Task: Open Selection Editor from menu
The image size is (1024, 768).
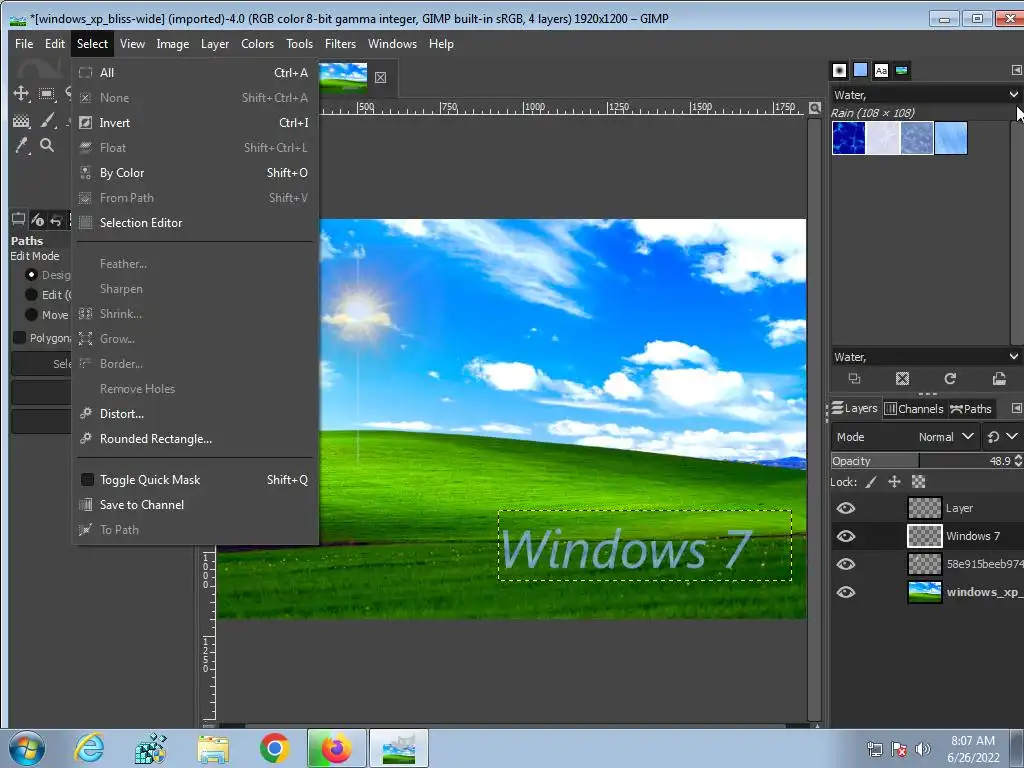Action: tap(194, 223)
